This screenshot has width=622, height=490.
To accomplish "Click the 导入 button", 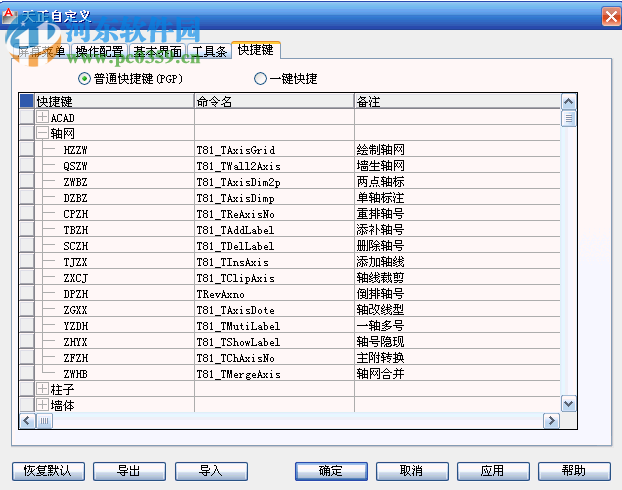I will 211,471.
